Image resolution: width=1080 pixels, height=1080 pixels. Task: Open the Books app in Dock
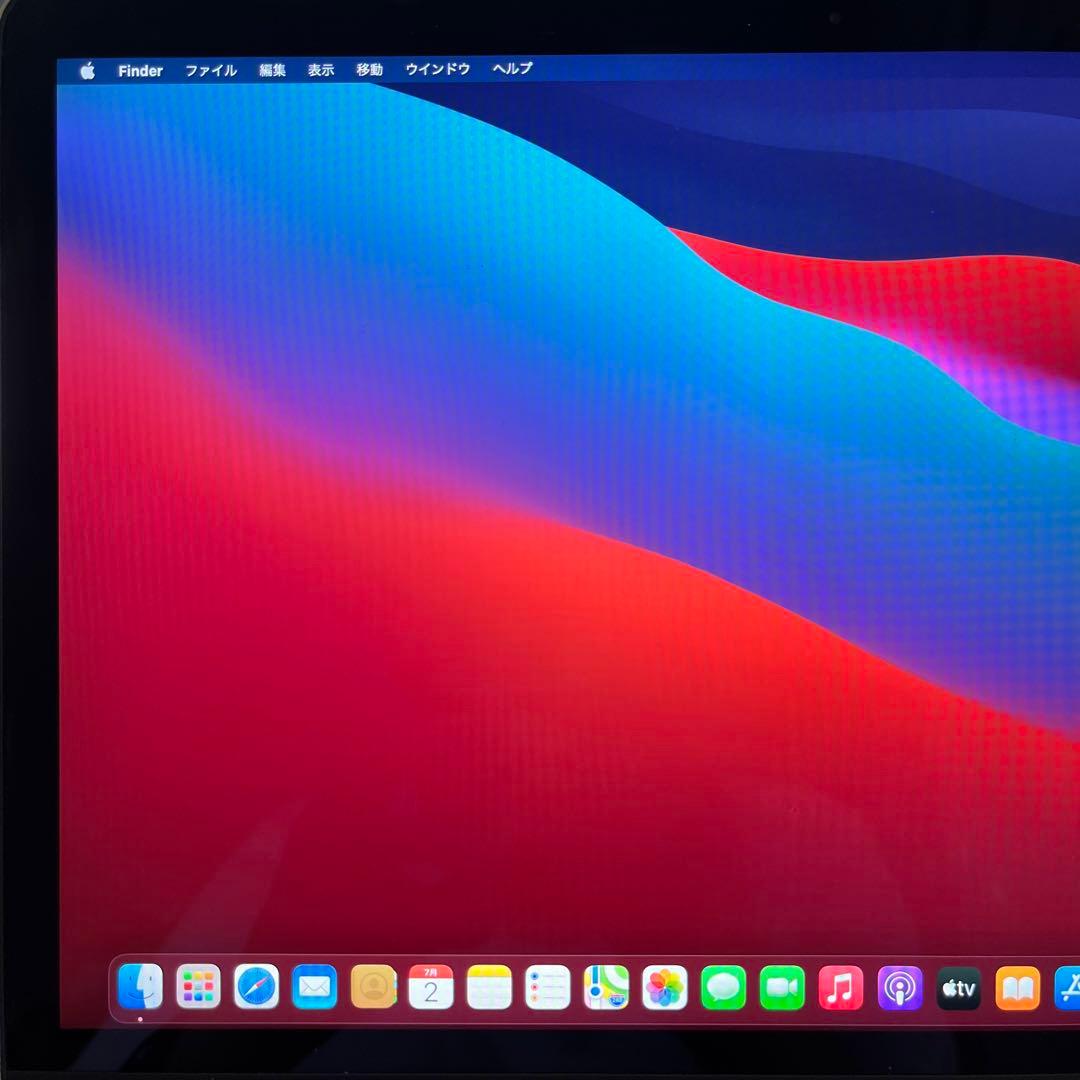coord(1017,988)
